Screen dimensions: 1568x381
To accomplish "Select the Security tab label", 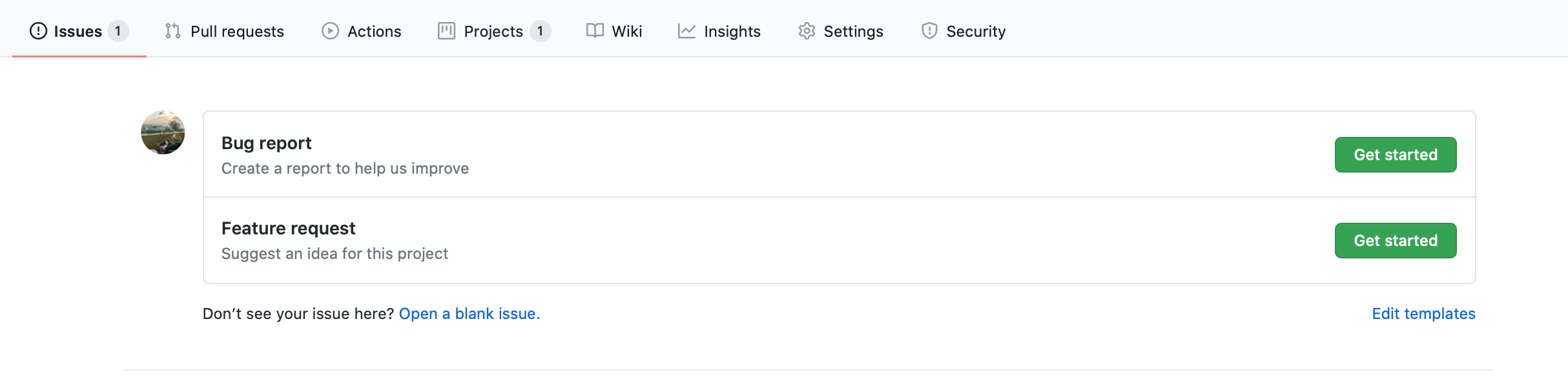I will pyautogui.click(x=976, y=31).
